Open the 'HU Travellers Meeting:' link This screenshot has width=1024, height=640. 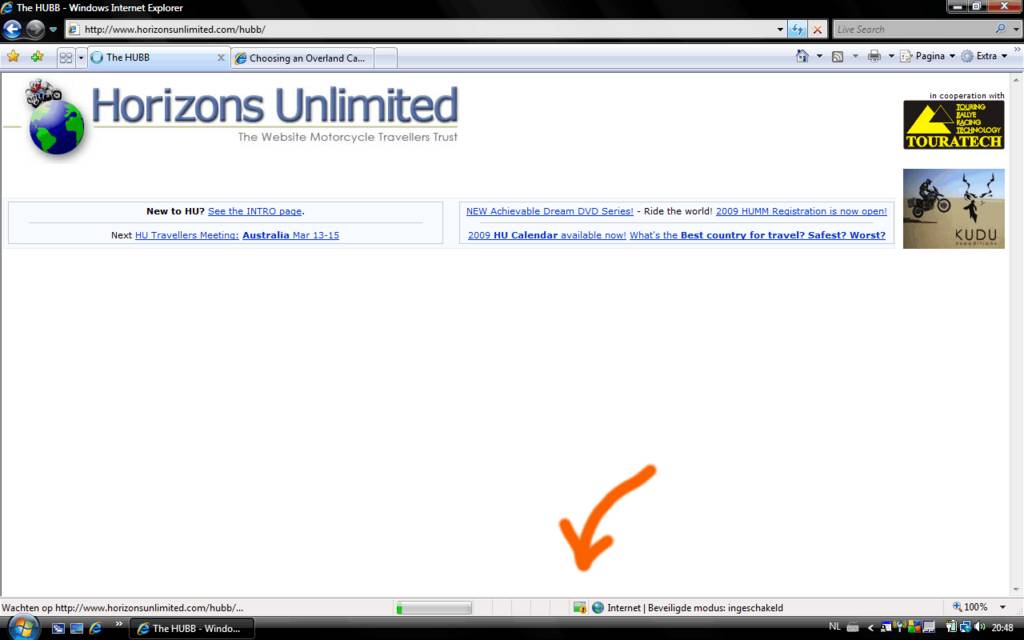(187, 235)
